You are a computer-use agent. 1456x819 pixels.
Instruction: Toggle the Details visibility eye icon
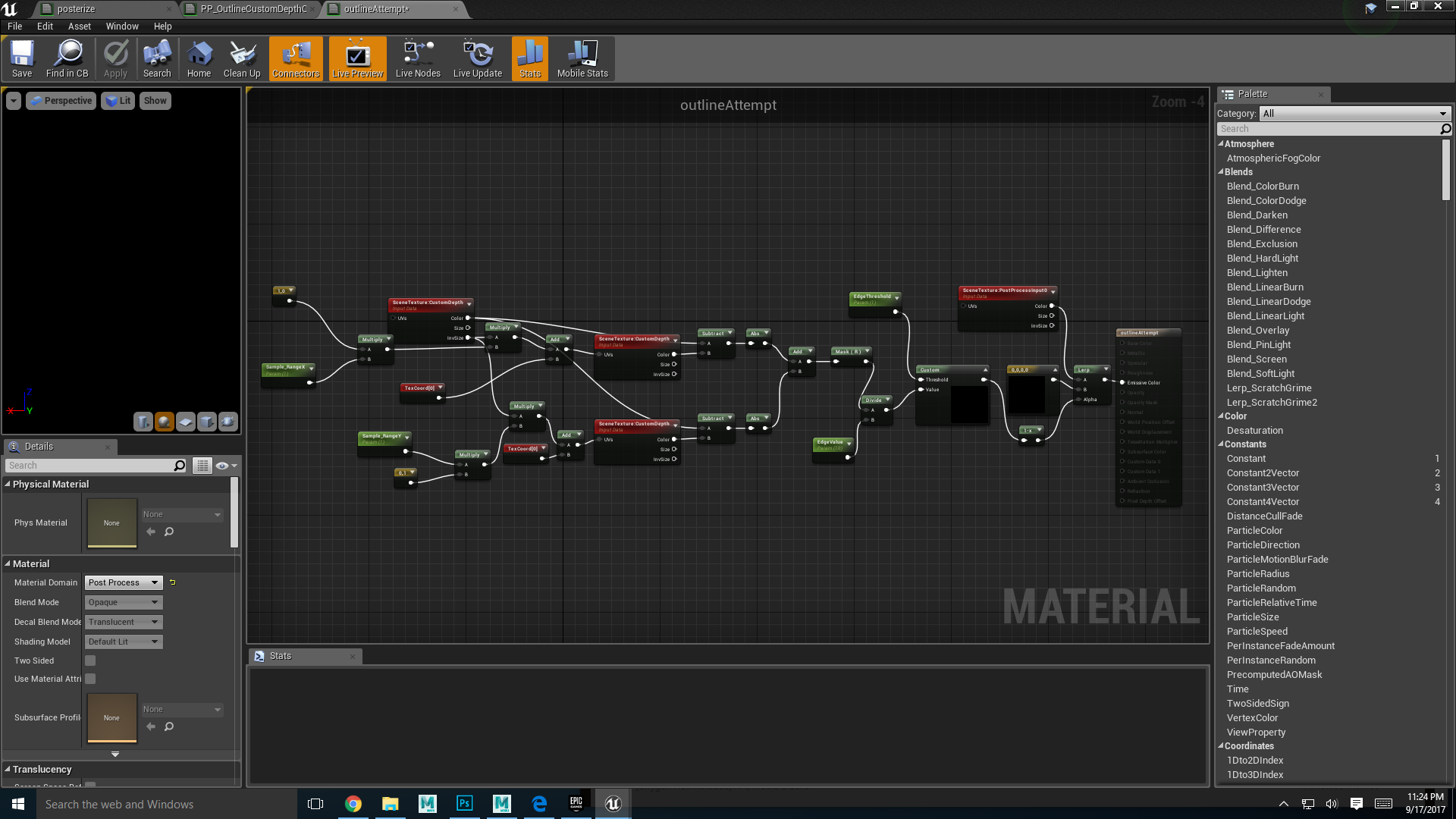click(x=222, y=466)
